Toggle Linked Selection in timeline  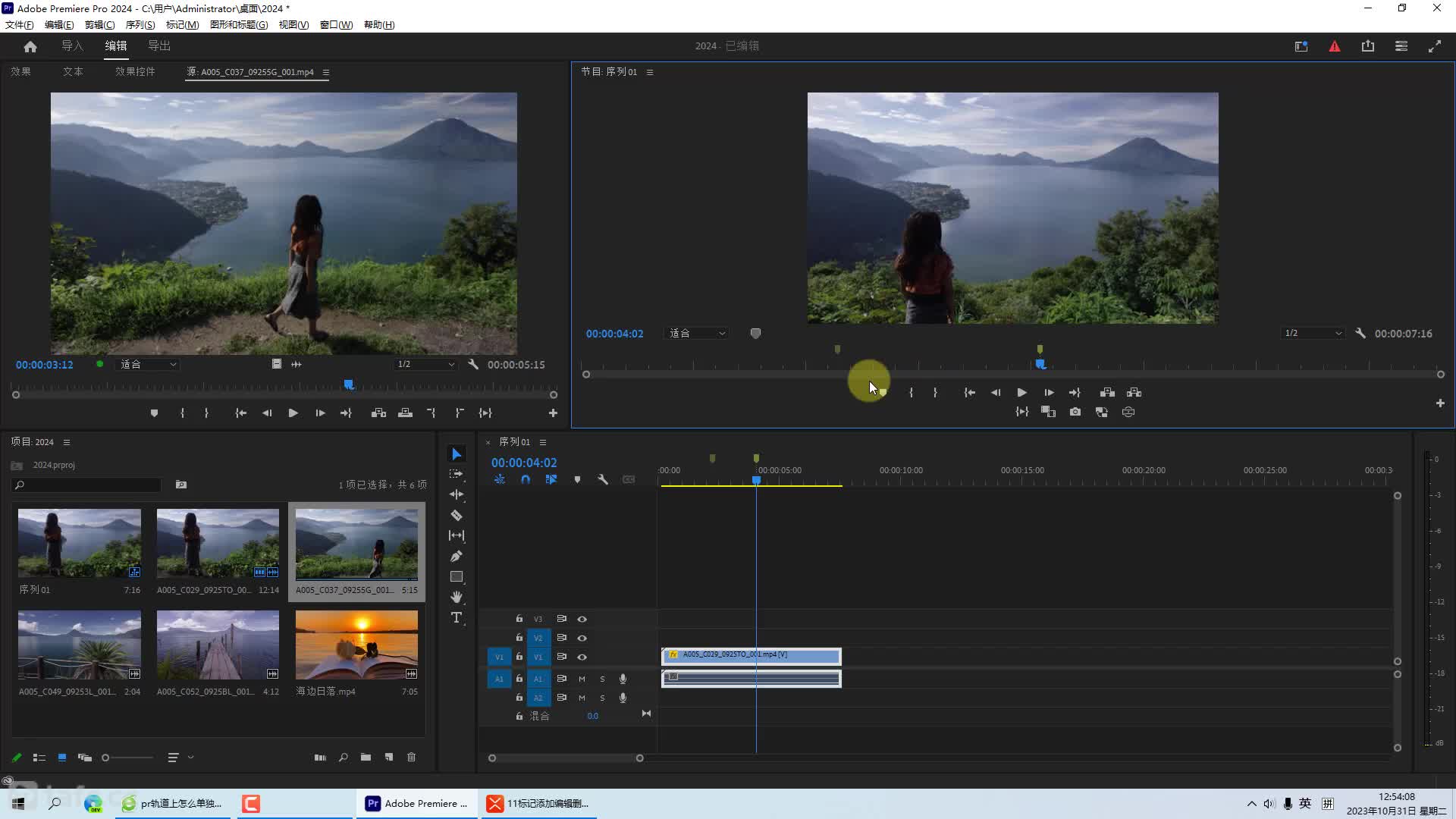tap(551, 479)
